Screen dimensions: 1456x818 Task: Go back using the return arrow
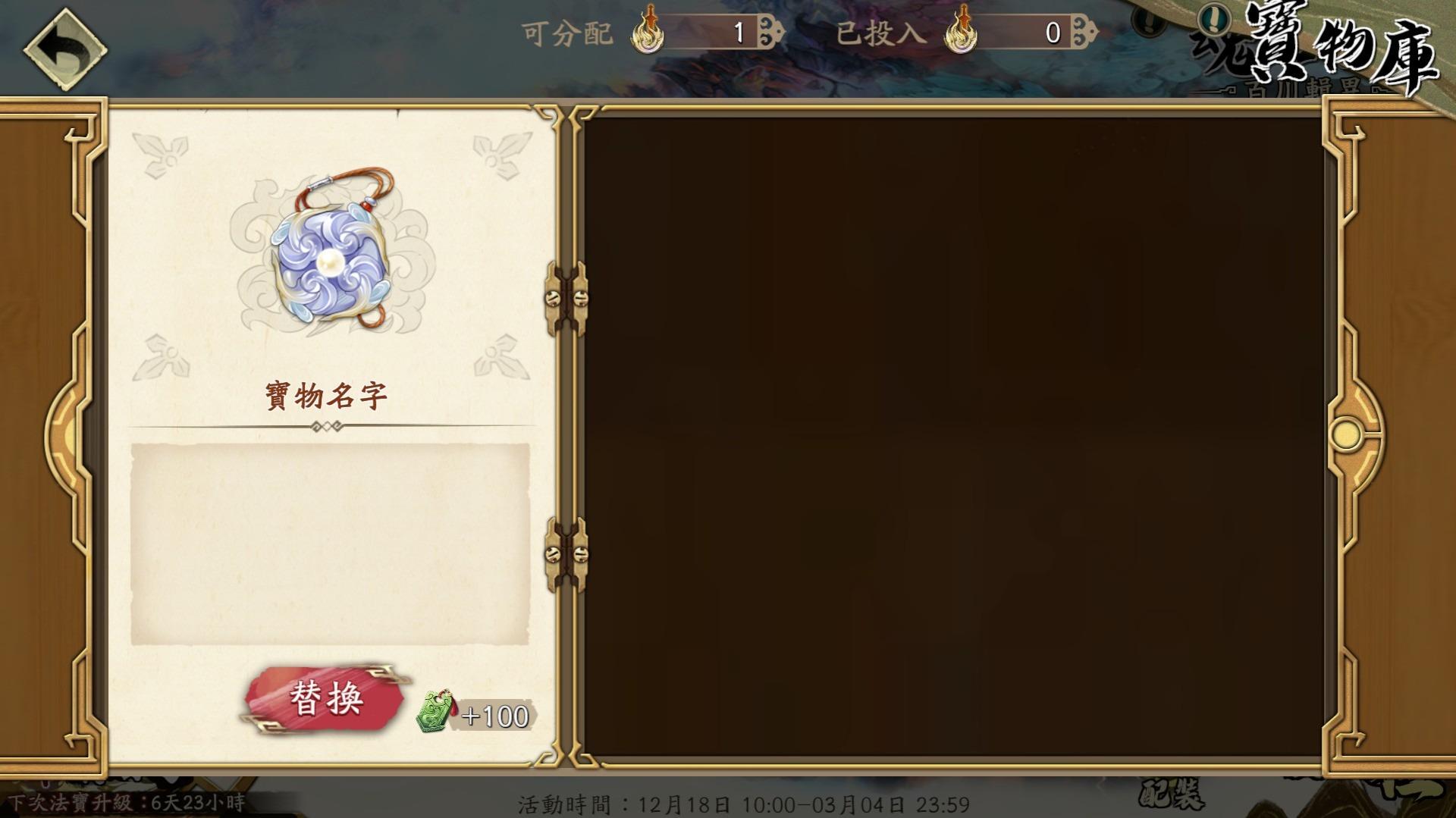[64, 49]
